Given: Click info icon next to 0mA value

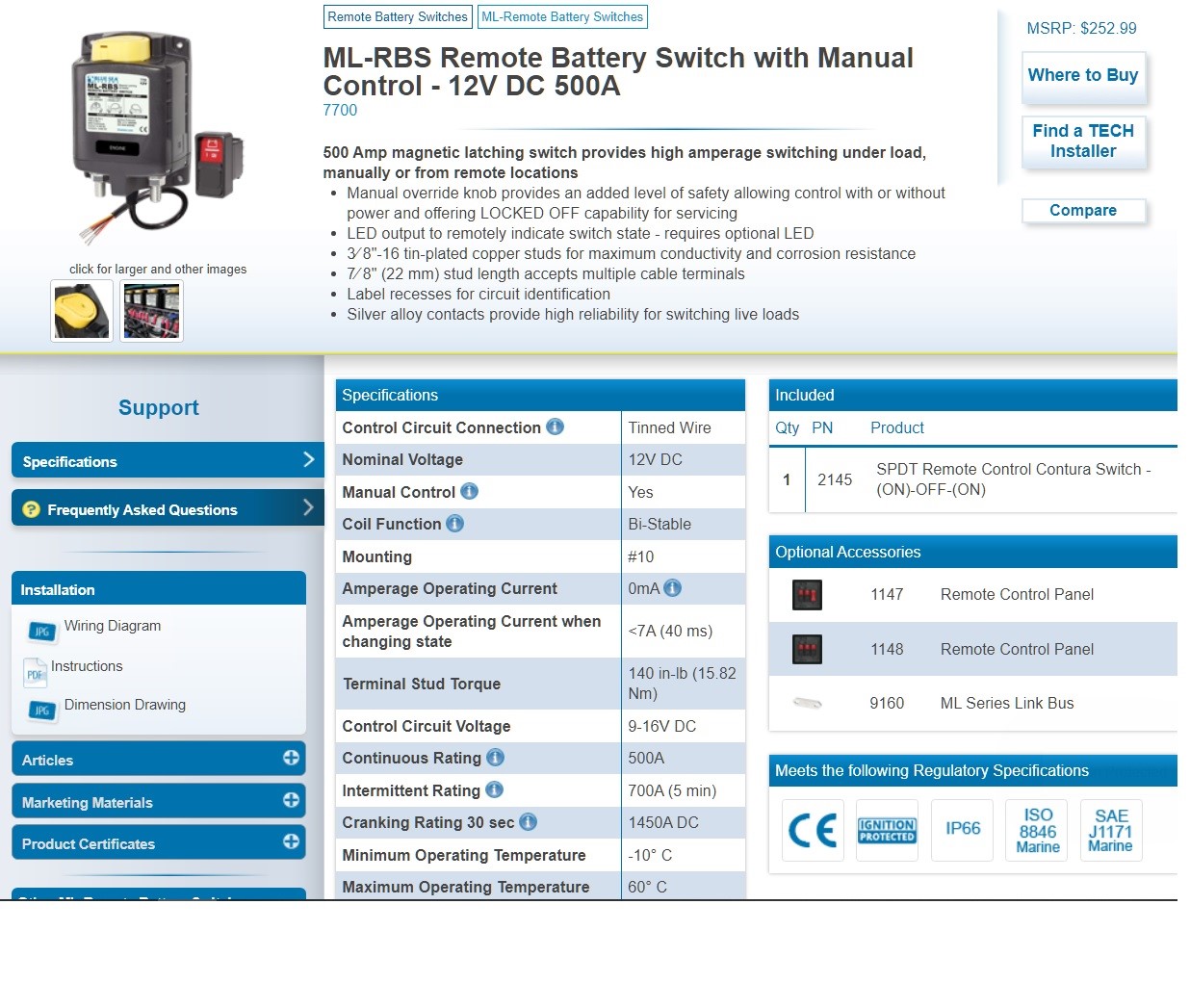Looking at the screenshot, I should tap(672, 587).
